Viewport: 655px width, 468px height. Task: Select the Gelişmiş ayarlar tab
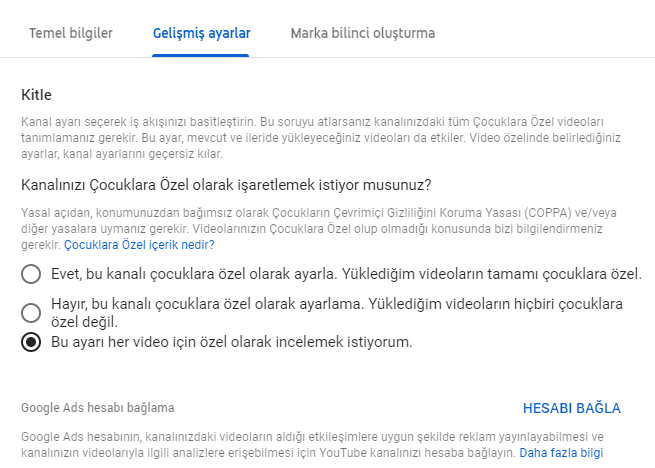point(201,33)
